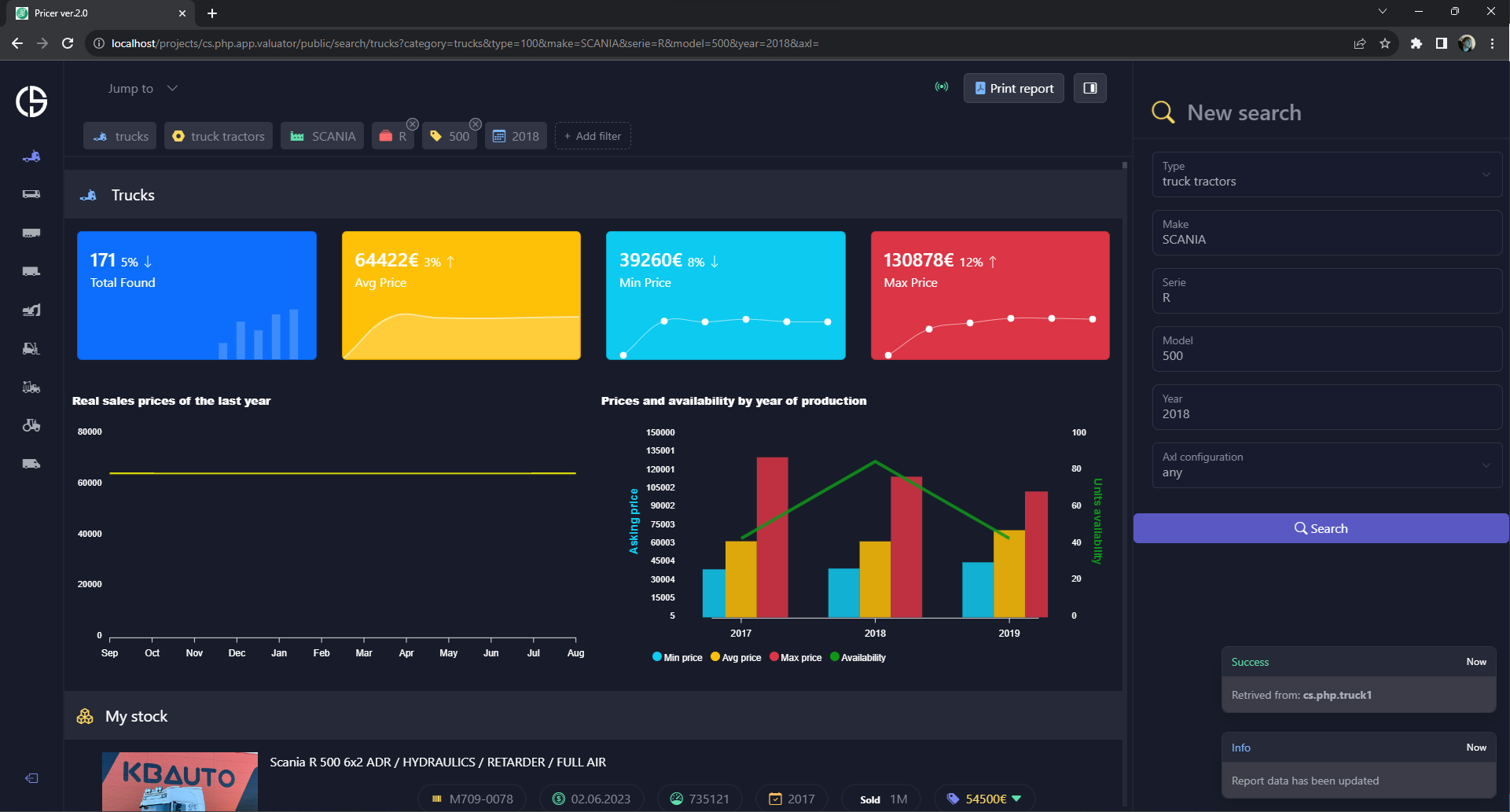
Task: Select the truck tractor category in sidebar
Action: coord(31,156)
